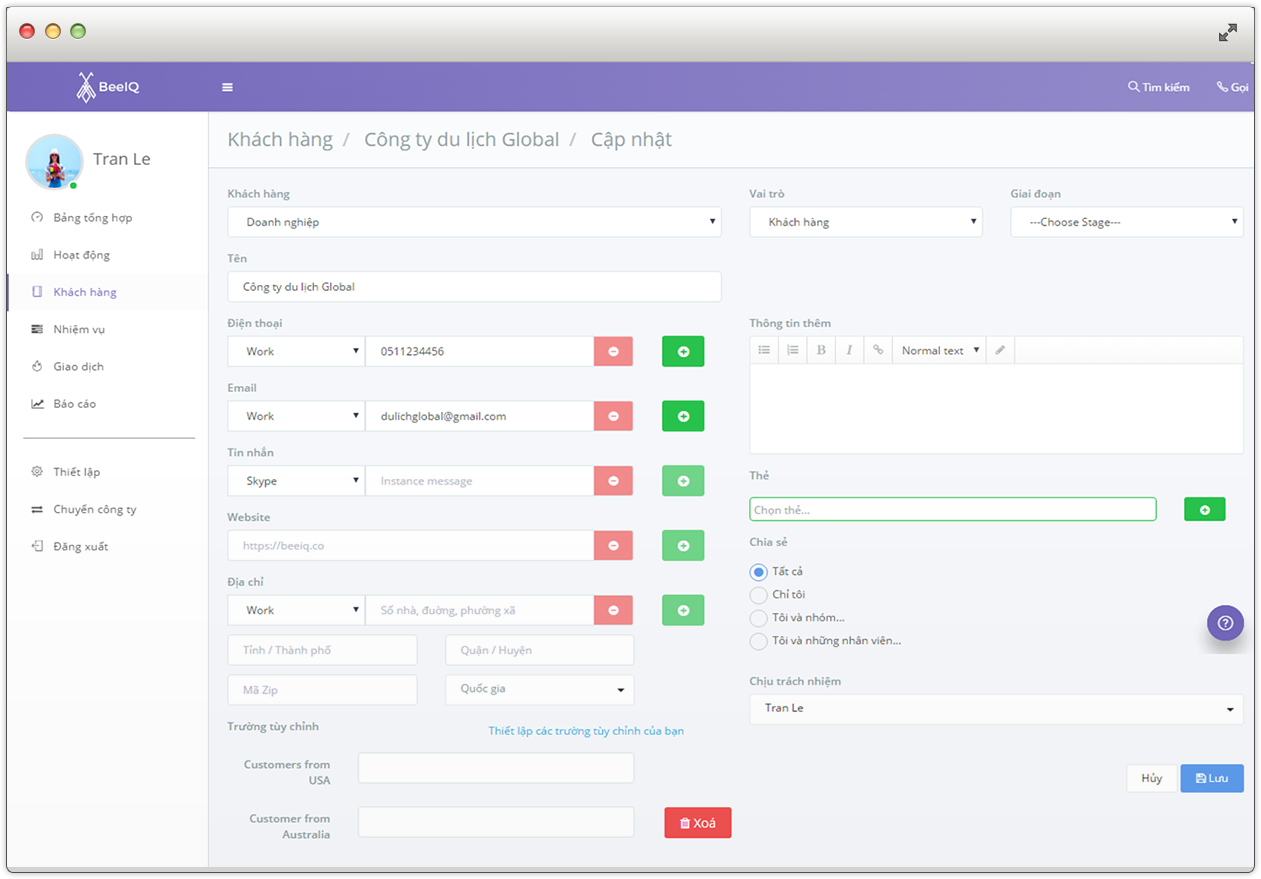Choose the "Tôi và nhóm..." sharing option
The width and height of the screenshot is (1261, 879).
pos(759,618)
